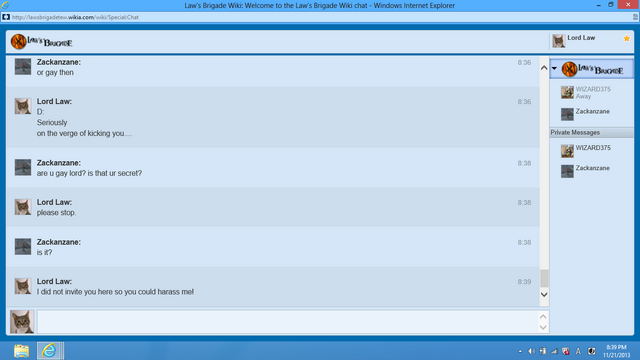
Task: Click username "Lord Law:" on the 8:39 message
Action: pyautogui.click(x=54, y=281)
